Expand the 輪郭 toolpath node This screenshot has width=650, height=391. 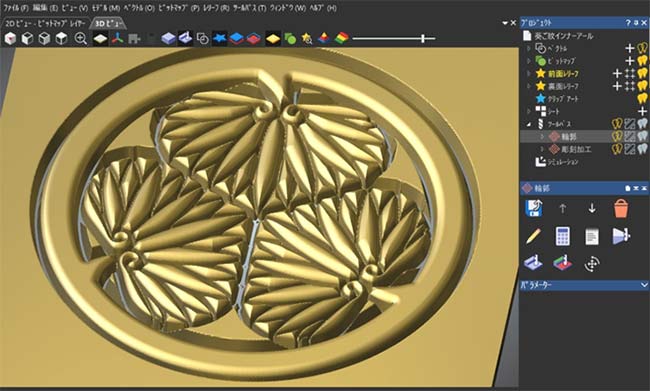[x=542, y=136]
